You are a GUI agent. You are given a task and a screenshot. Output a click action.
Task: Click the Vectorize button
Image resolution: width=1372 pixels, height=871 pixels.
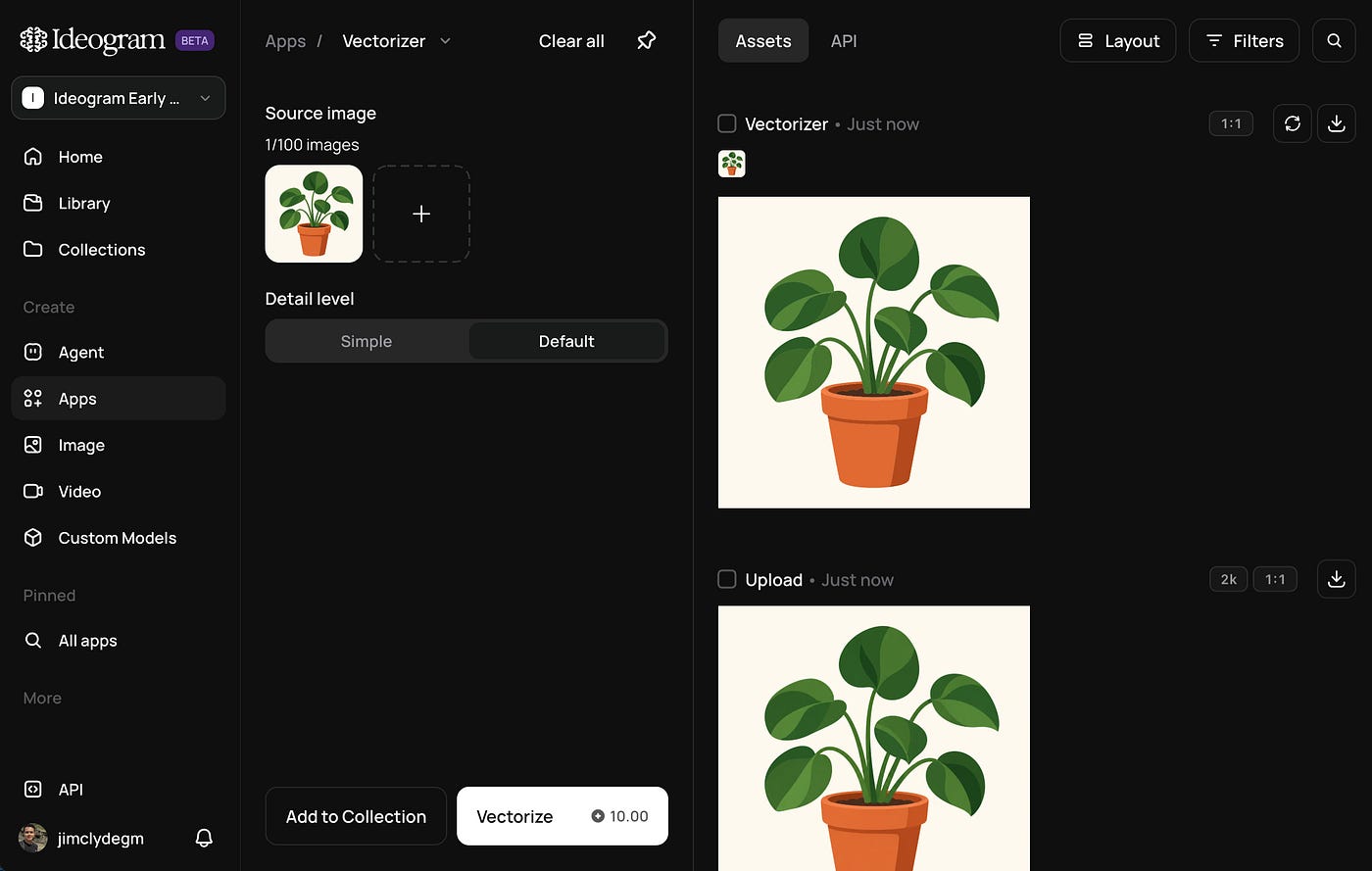point(563,816)
